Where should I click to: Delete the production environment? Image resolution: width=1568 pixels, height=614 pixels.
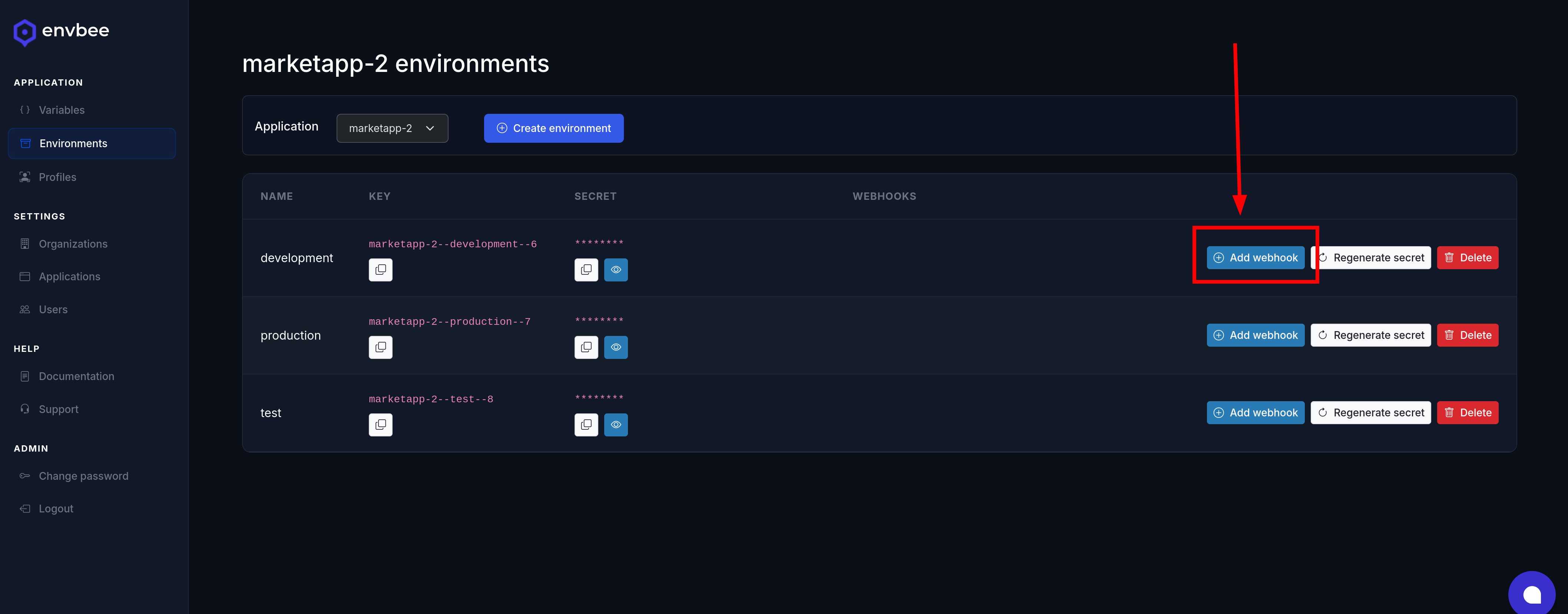coord(1468,335)
